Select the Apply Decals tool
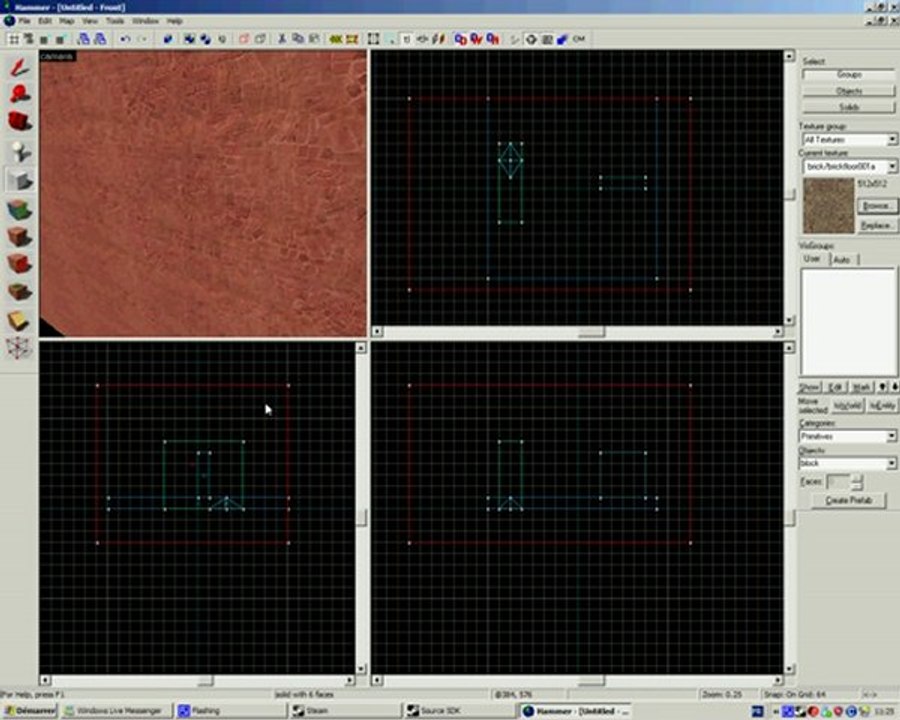Viewport: 900px width, 720px height. [19, 264]
